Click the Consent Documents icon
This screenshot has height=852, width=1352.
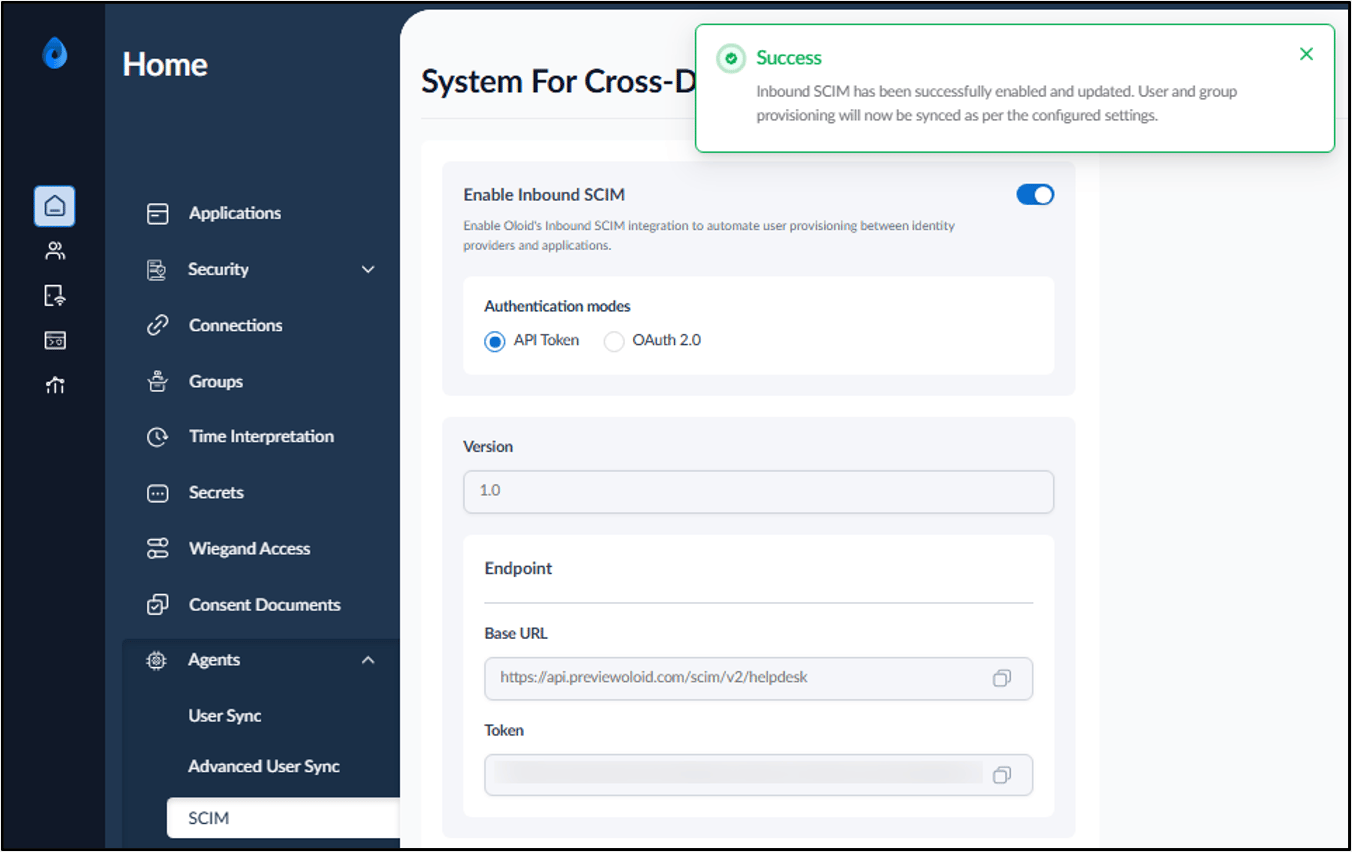coord(158,604)
